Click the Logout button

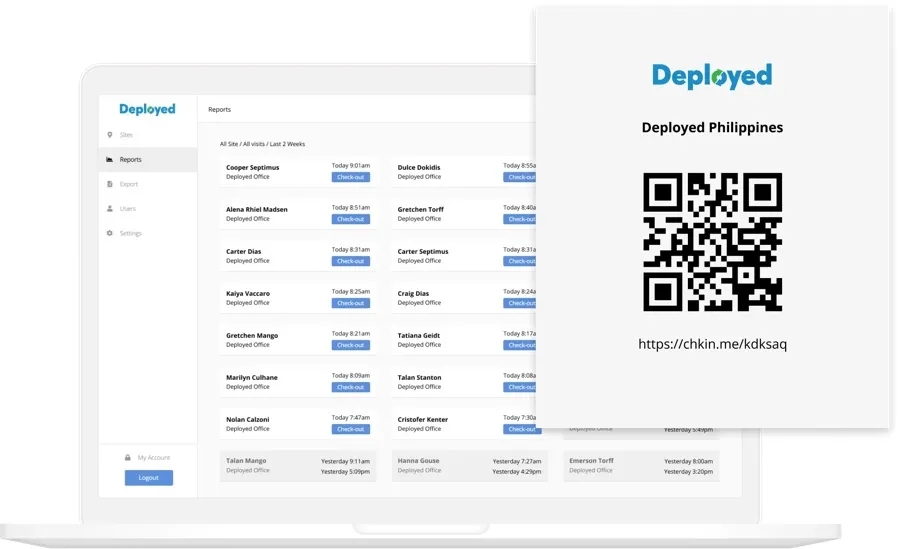pyautogui.click(x=149, y=478)
